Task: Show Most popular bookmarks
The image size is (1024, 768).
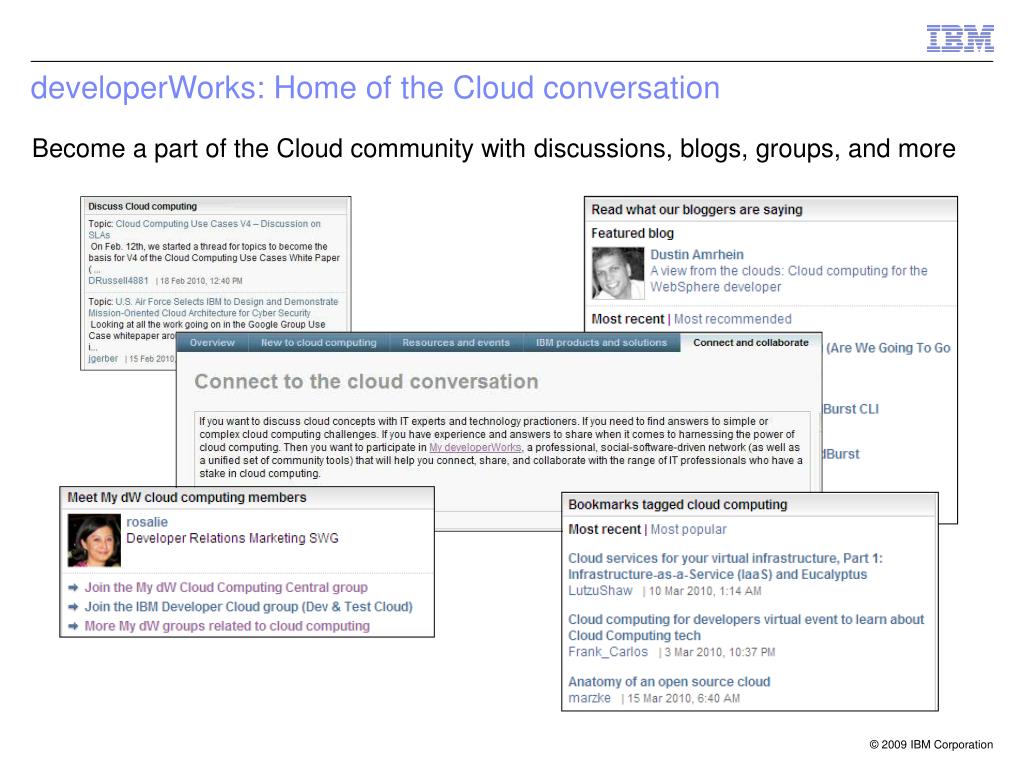Action: click(x=688, y=530)
